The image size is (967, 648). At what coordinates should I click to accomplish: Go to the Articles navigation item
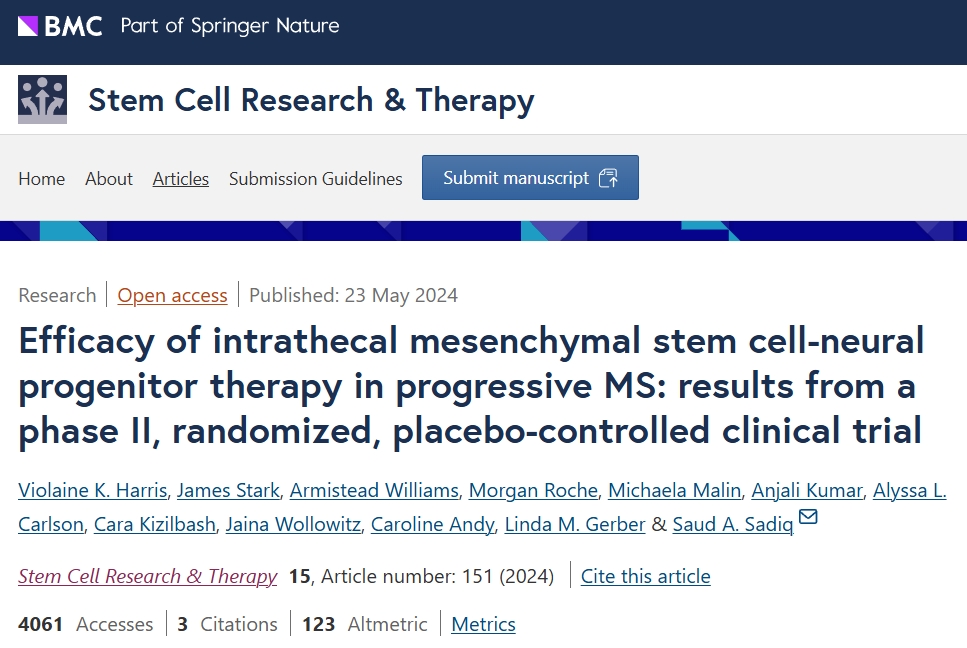click(x=181, y=179)
